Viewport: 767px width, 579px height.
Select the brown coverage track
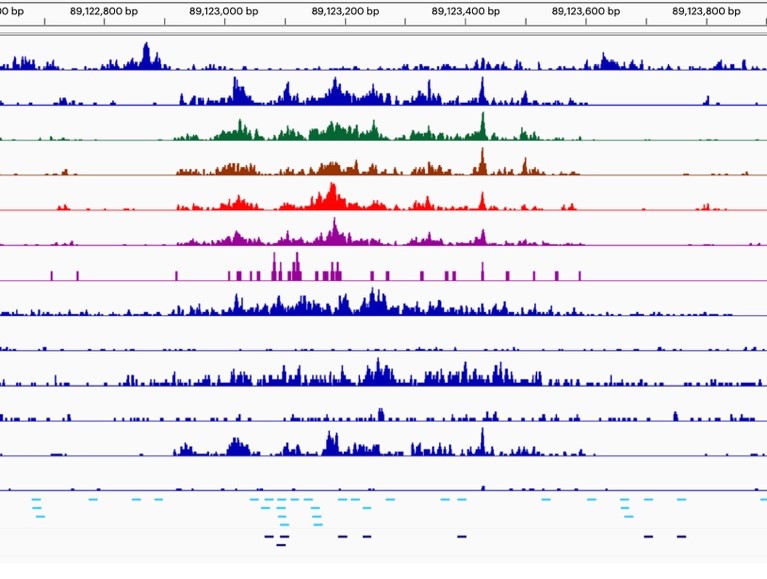pos(384,161)
